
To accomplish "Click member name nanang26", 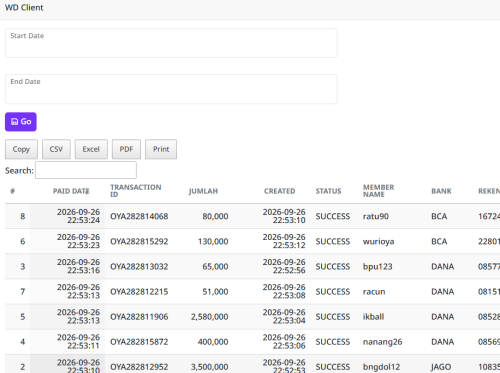I will point(383,342).
